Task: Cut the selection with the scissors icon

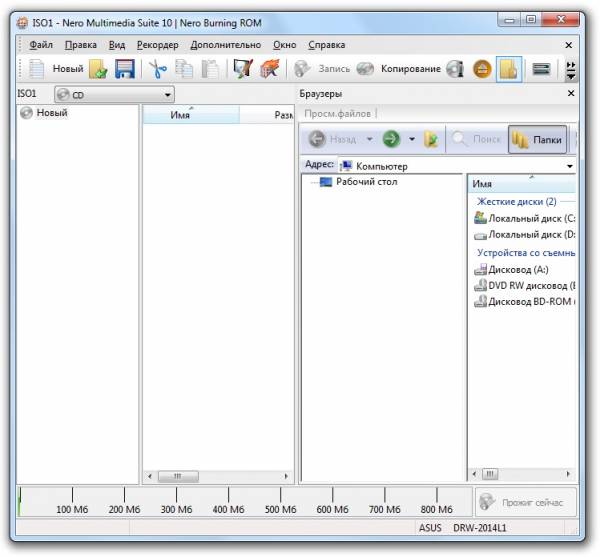Action: click(x=158, y=69)
